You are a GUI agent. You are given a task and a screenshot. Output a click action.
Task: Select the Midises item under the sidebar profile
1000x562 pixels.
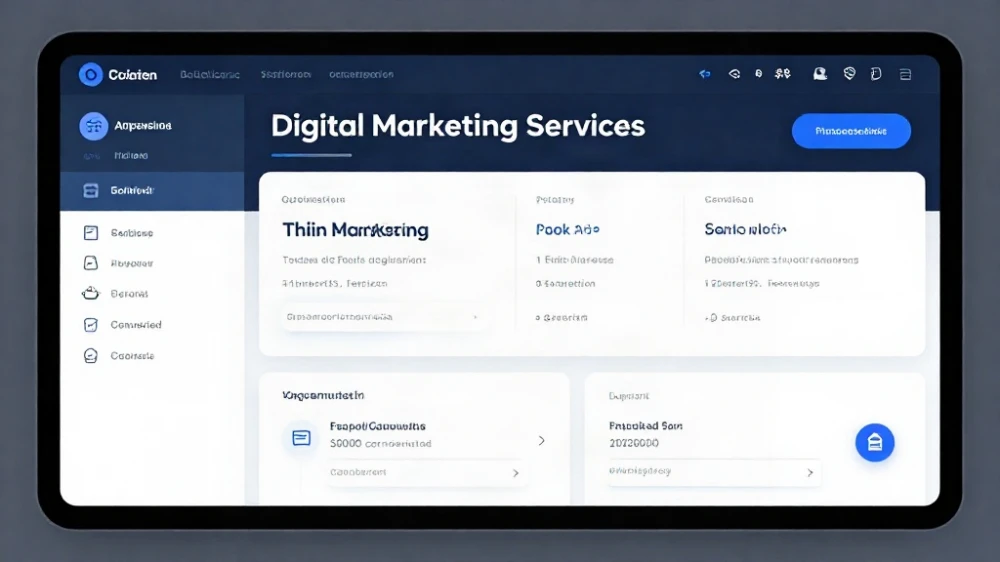click(131, 156)
